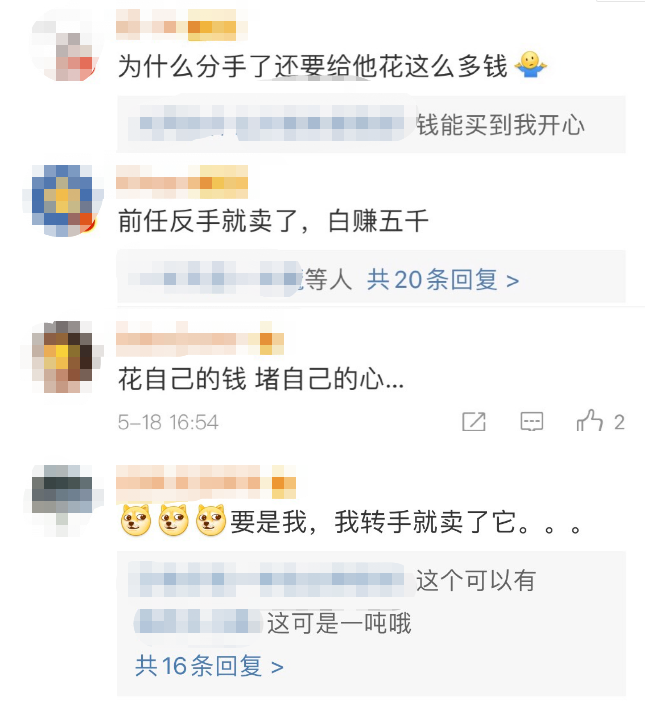The image size is (645, 704).
Task: Click the reply 这个可以有
Action: [476, 580]
